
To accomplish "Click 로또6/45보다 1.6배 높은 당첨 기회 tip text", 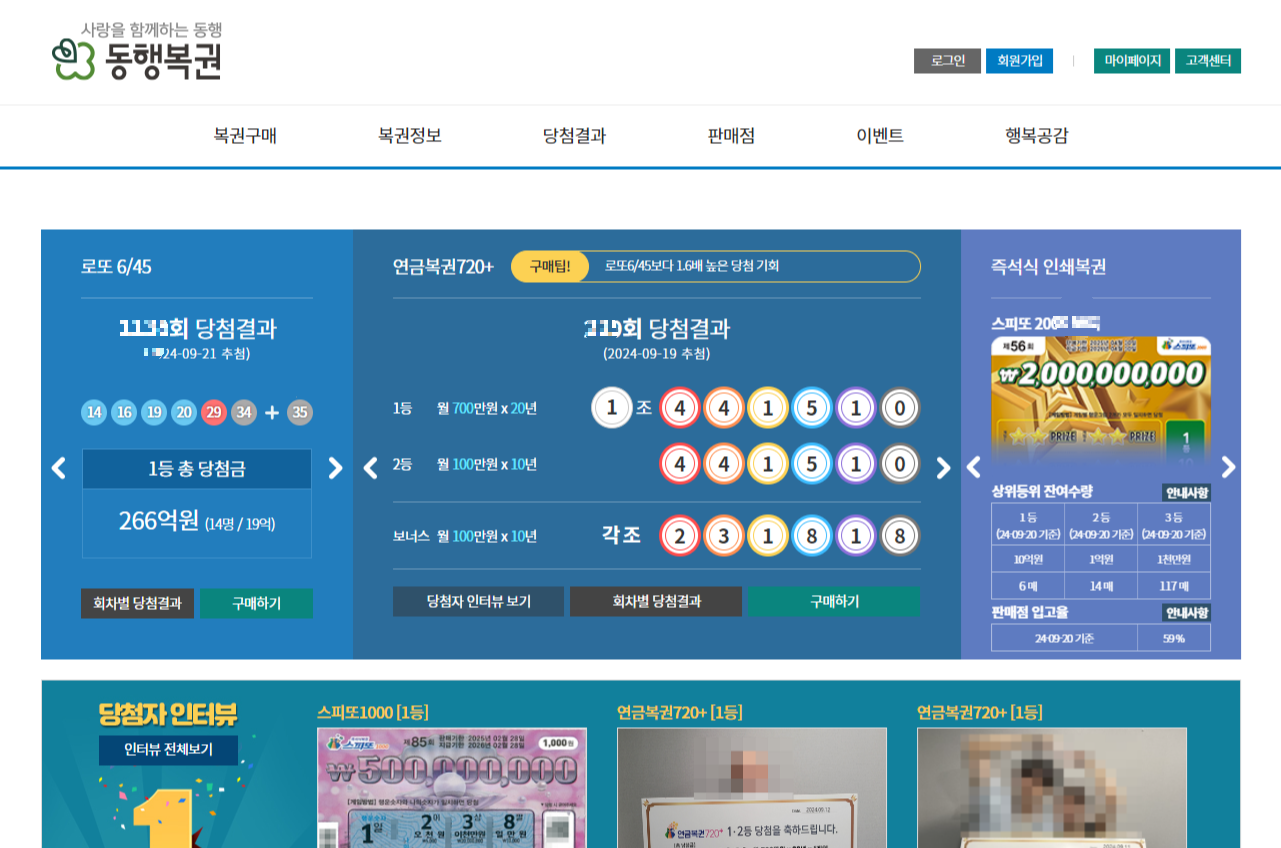I will (692, 266).
